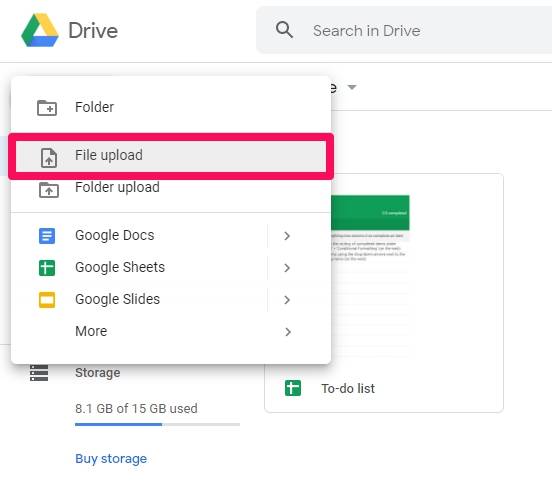Image resolution: width=552 pixels, height=486 pixels.
Task: Click the 8.1 GB of 15 GB used text
Action: [136, 409]
